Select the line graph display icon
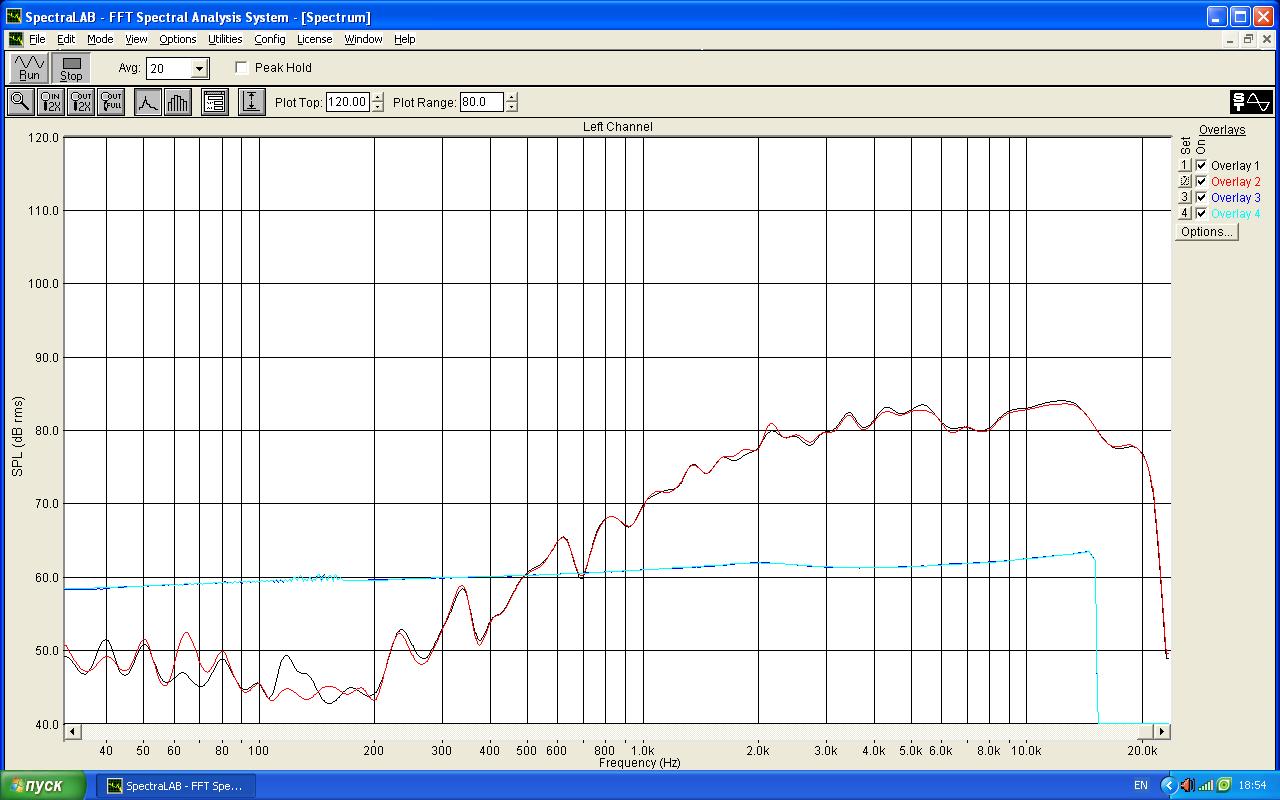The width and height of the screenshot is (1280, 800). coord(148,102)
